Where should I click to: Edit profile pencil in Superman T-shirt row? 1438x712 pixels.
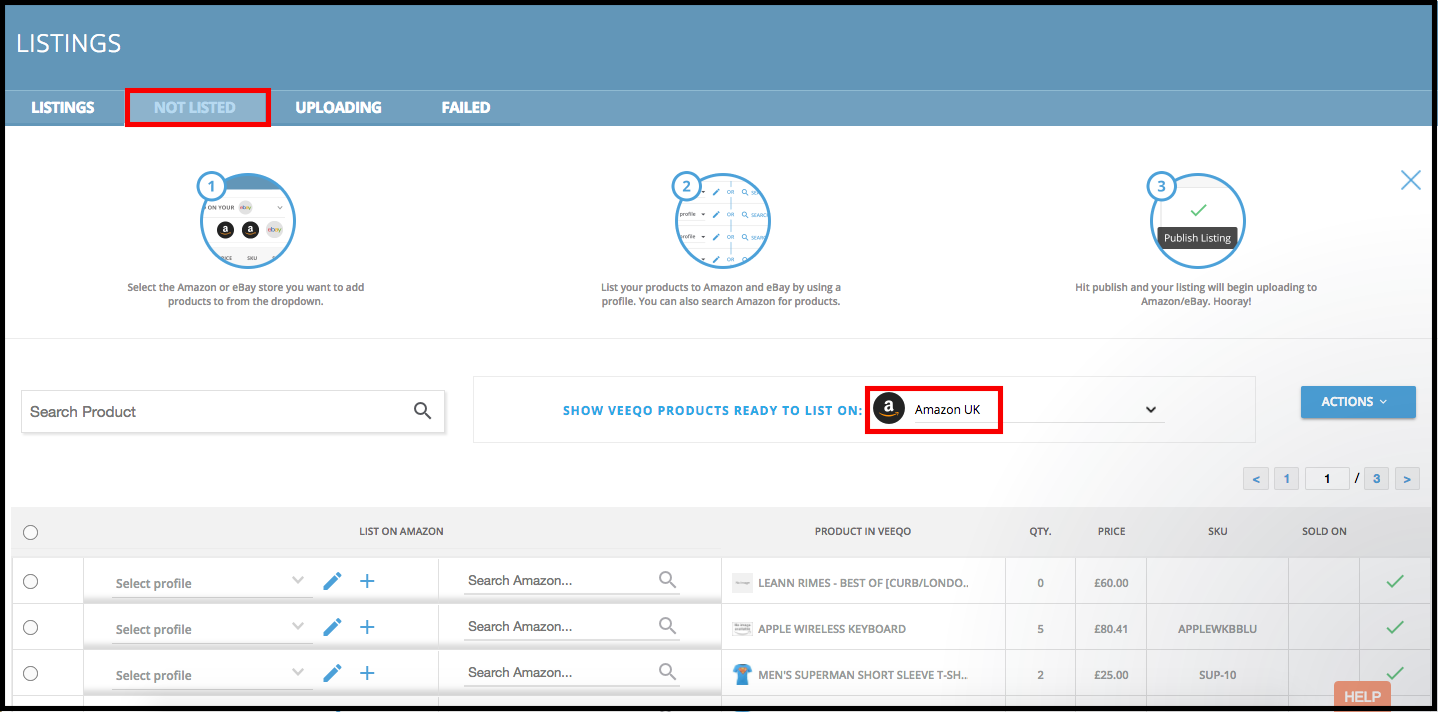[333, 673]
